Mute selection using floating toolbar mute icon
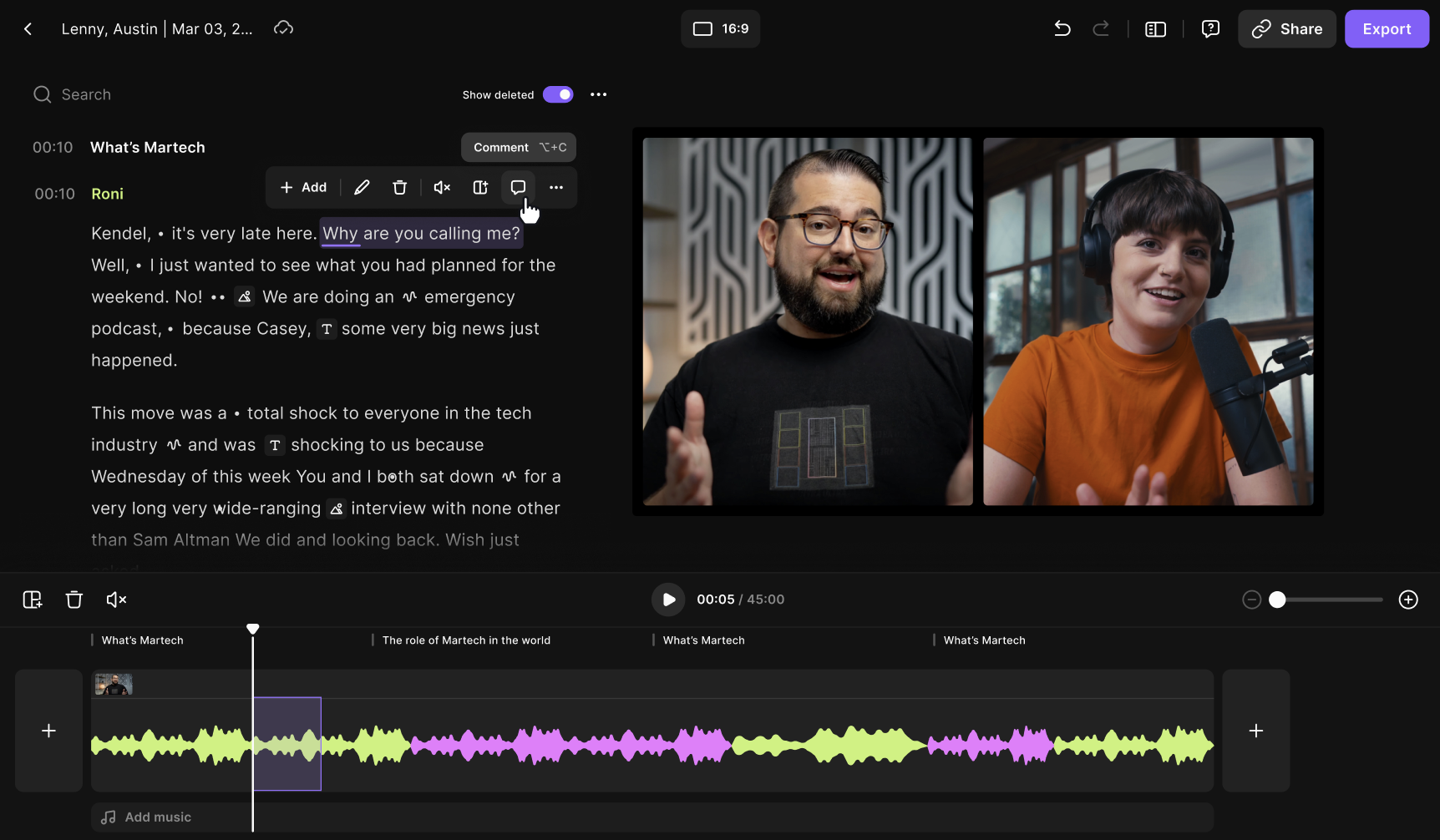Viewport: 1440px width, 840px height. (442, 188)
